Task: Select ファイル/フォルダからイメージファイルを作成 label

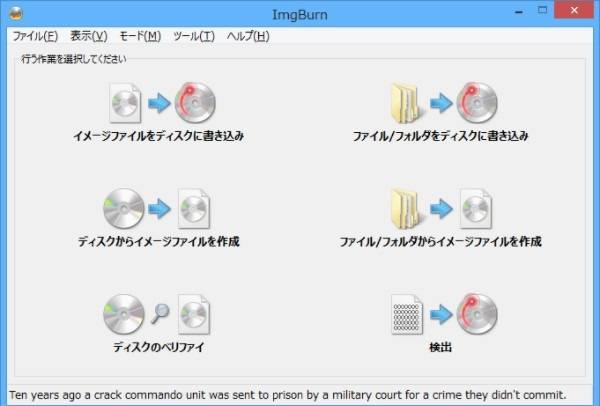Action: click(x=440, y=241)
